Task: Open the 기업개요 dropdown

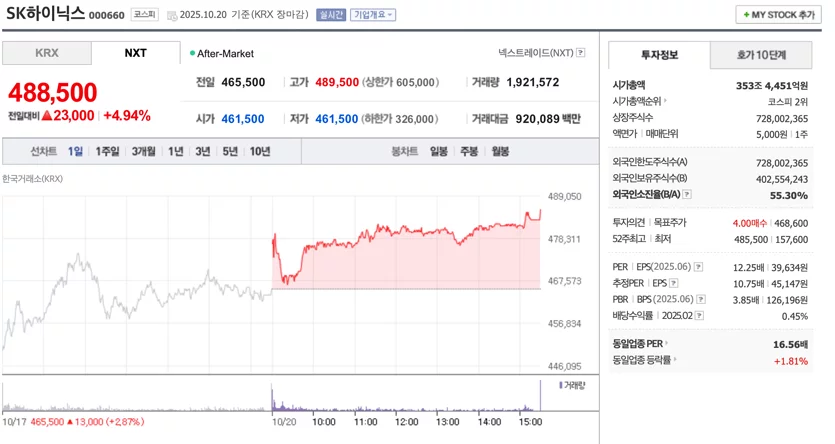Action: [x=373, y=15]
